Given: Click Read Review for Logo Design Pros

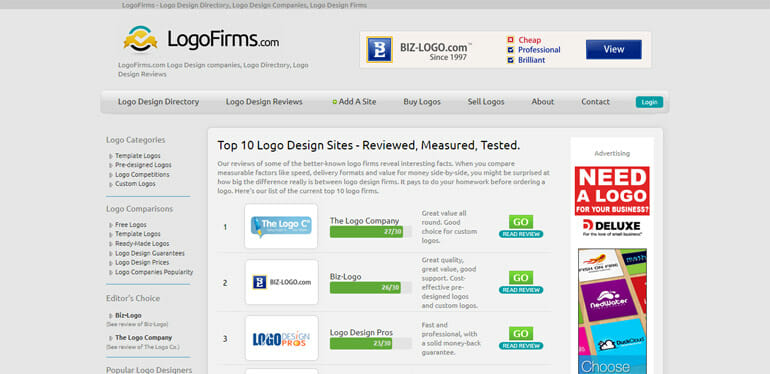Looking at the screenshot, I should tap(521, 346).
